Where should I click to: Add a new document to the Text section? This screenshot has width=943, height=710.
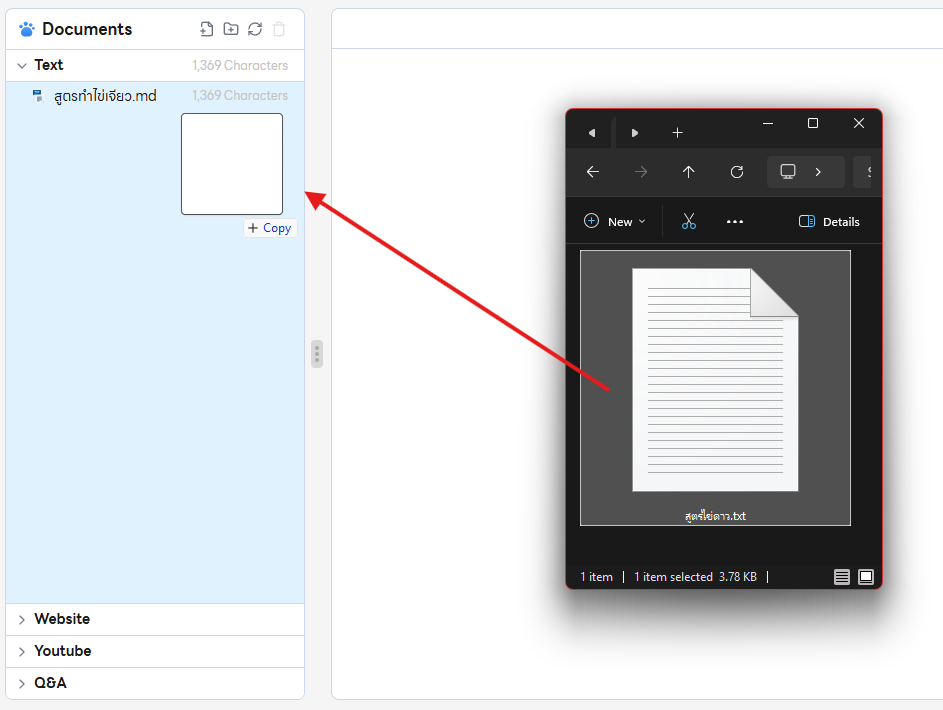point(206,29)
